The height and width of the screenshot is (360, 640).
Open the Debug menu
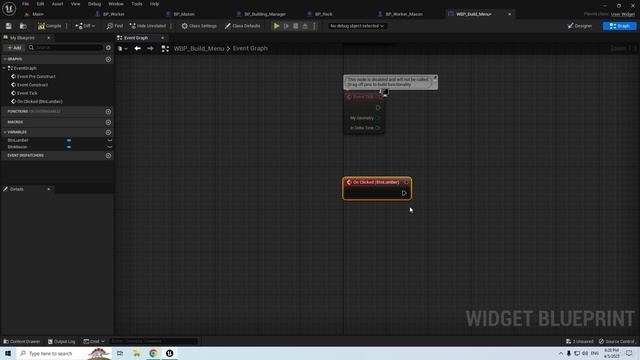tap(94, 4)
